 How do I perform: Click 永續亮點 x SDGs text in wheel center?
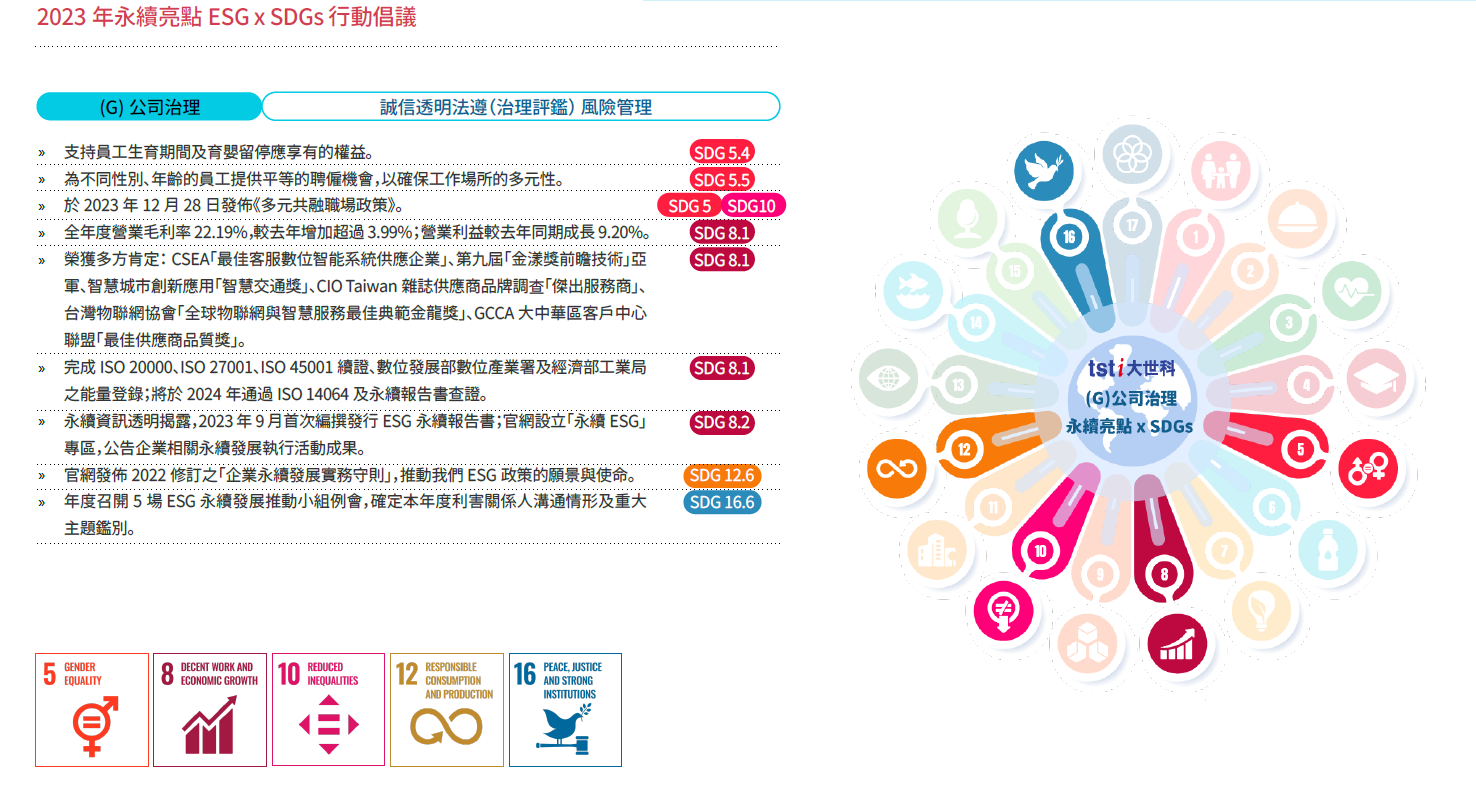(x=1131, y=424)
